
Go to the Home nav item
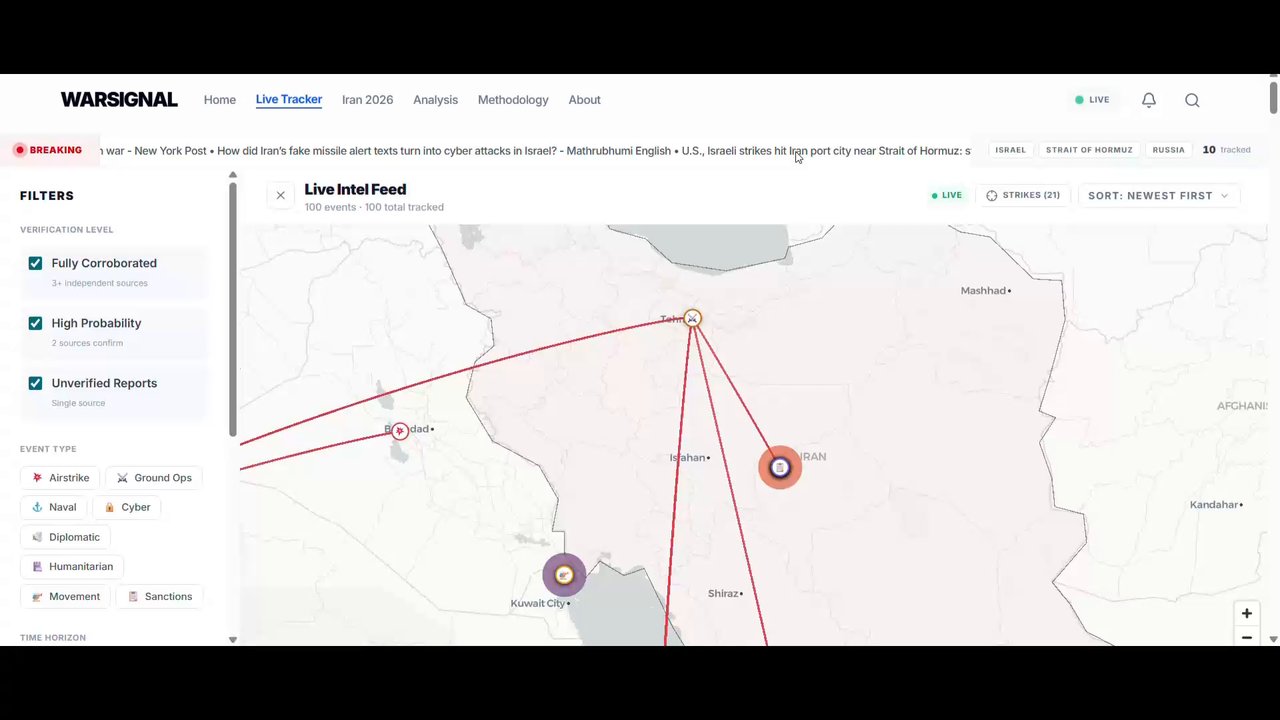tap(220, 100)
